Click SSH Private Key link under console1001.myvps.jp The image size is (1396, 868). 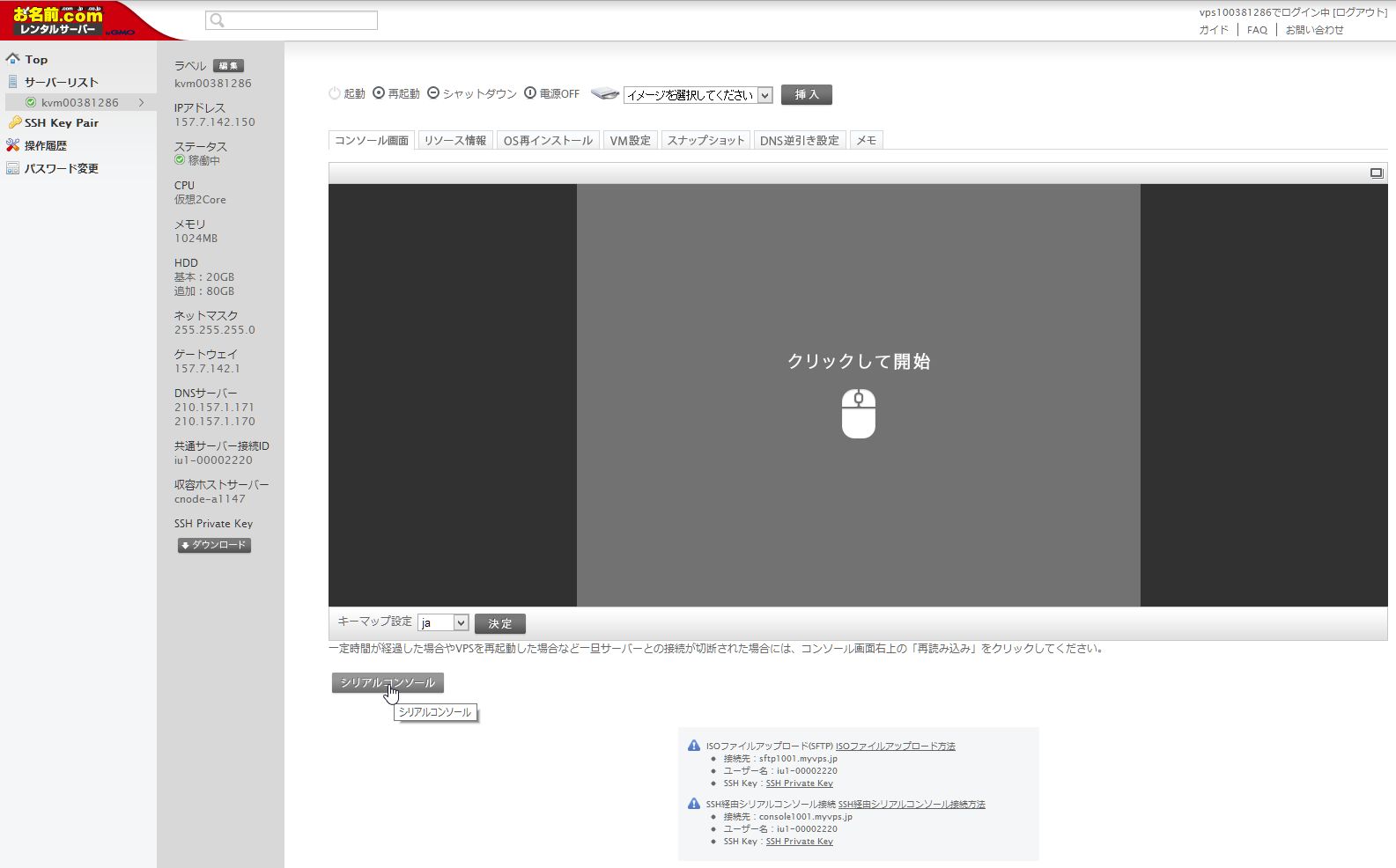pos(799,842)
